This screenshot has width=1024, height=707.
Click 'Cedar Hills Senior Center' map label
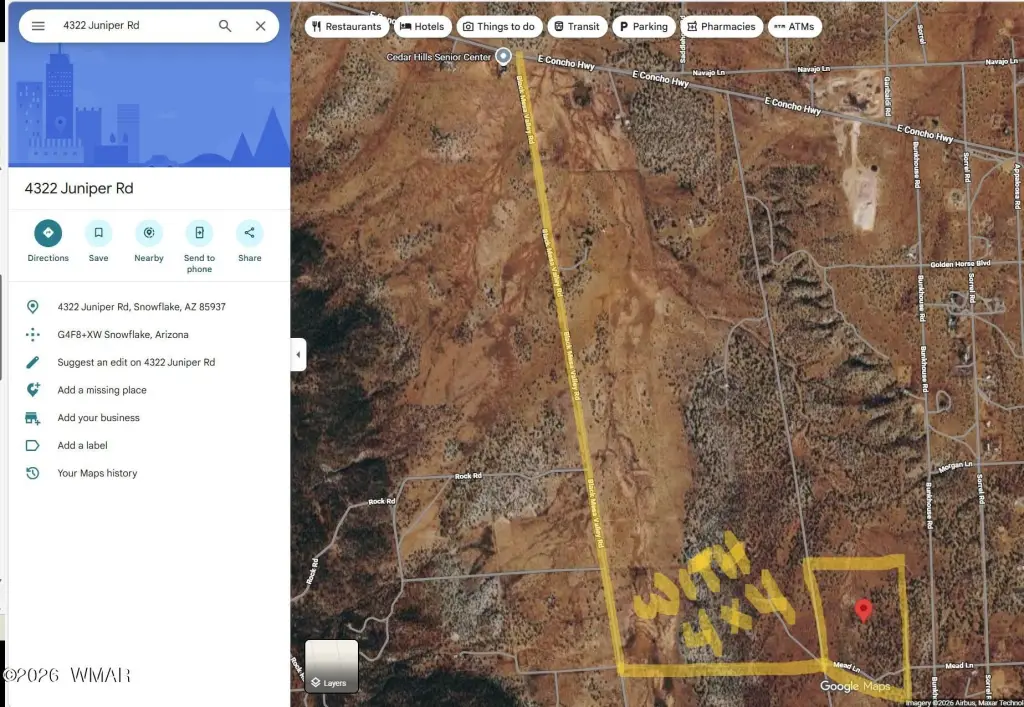(x=438, y=57)
